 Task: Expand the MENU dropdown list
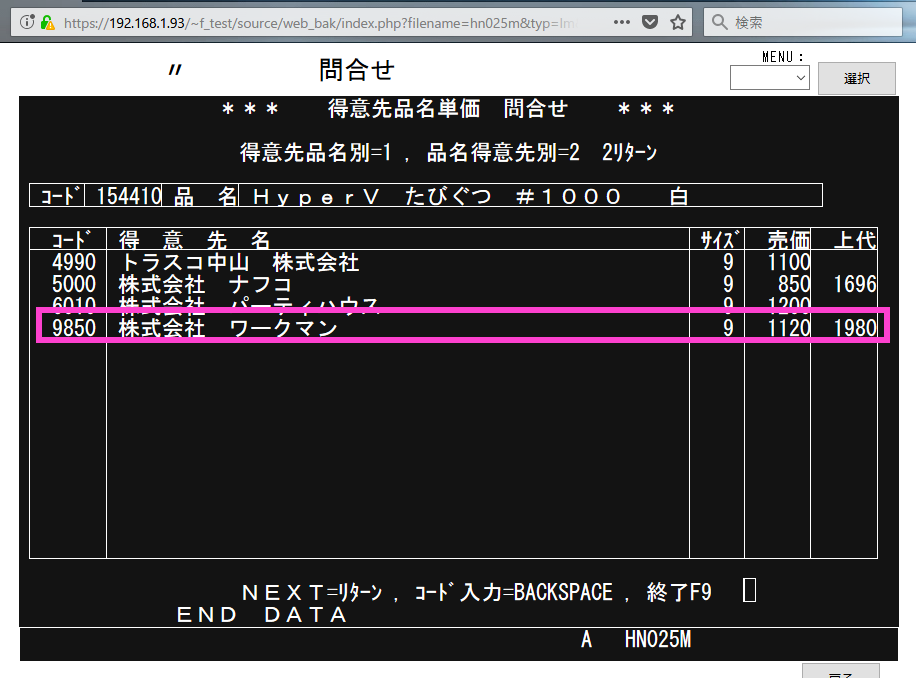769,78
